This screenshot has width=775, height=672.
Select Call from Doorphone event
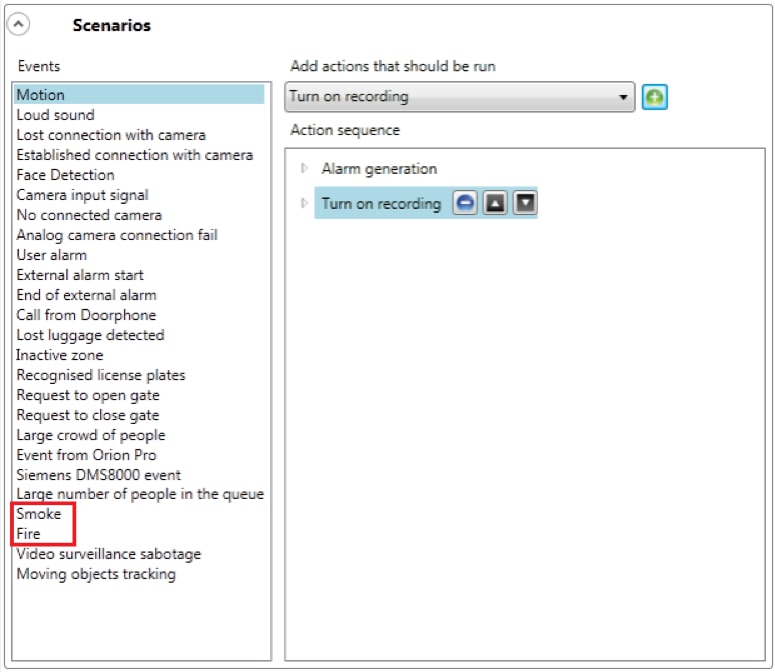click(86, 315)
